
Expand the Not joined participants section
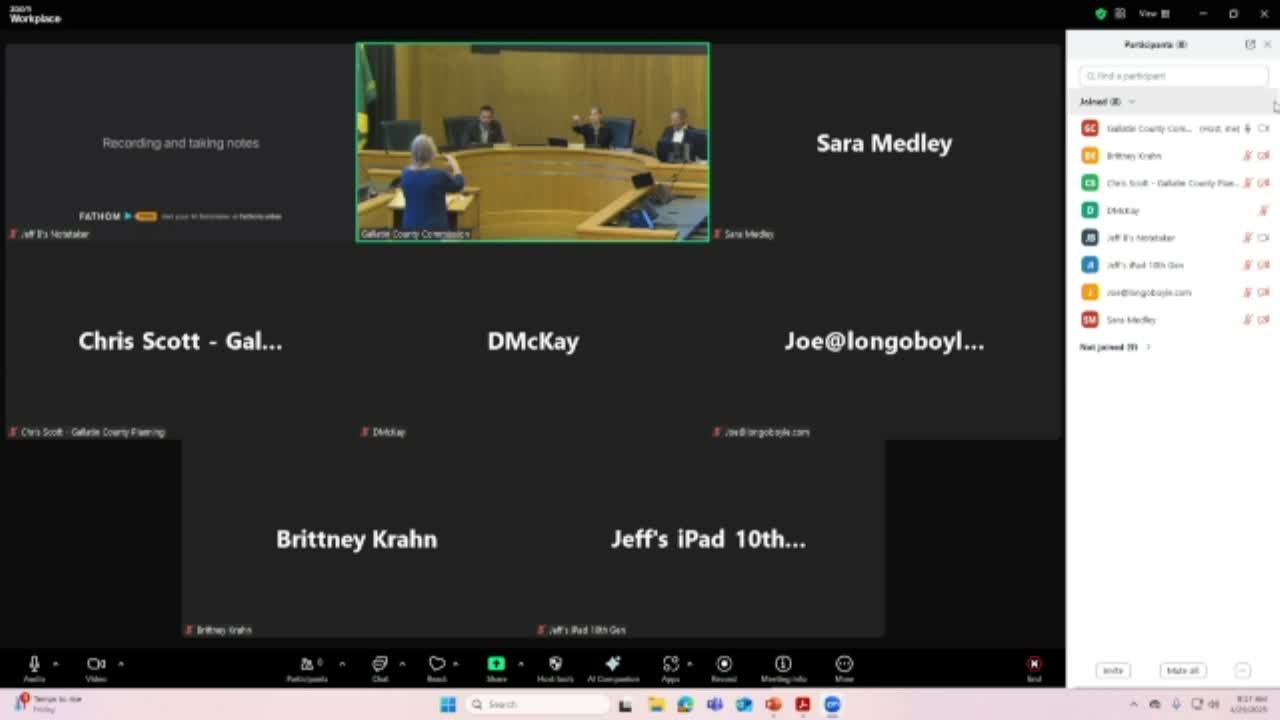[1115, 347]
